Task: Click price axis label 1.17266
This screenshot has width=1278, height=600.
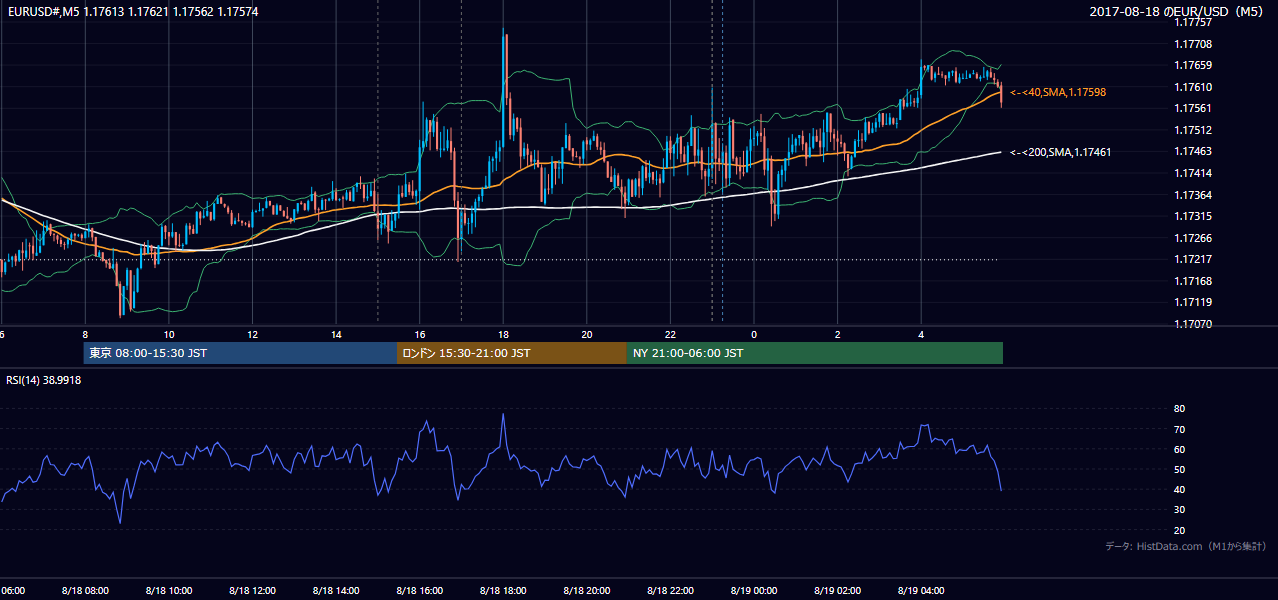Action: (1192, 238)
